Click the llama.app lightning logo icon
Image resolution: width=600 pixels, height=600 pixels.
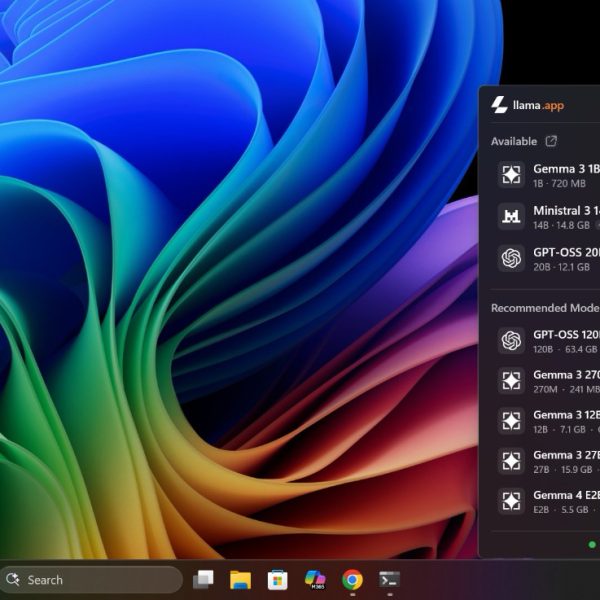[499, 105]
